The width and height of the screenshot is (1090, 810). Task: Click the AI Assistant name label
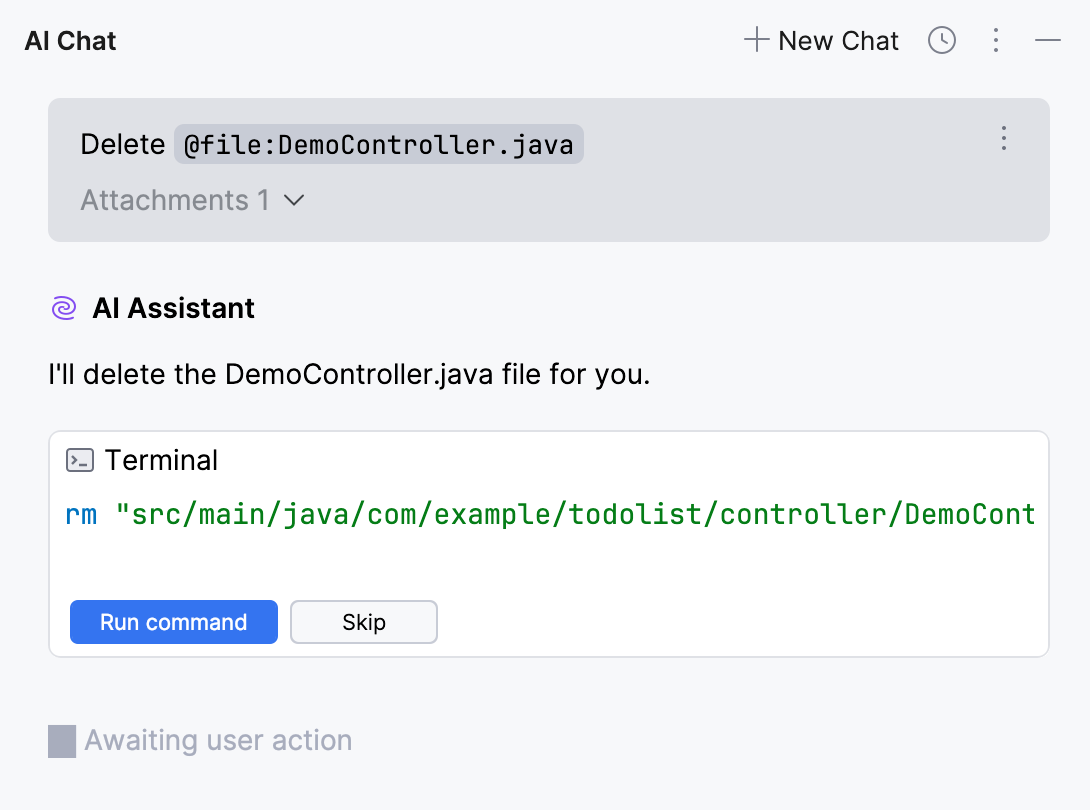coord(173,308)
